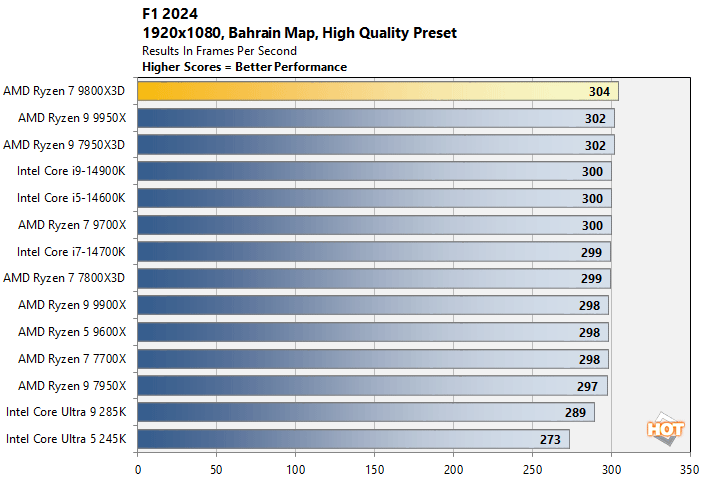Select the 'AMD Ryzen 9 9900X' label

pyautogui.click(x=72, y=305)
